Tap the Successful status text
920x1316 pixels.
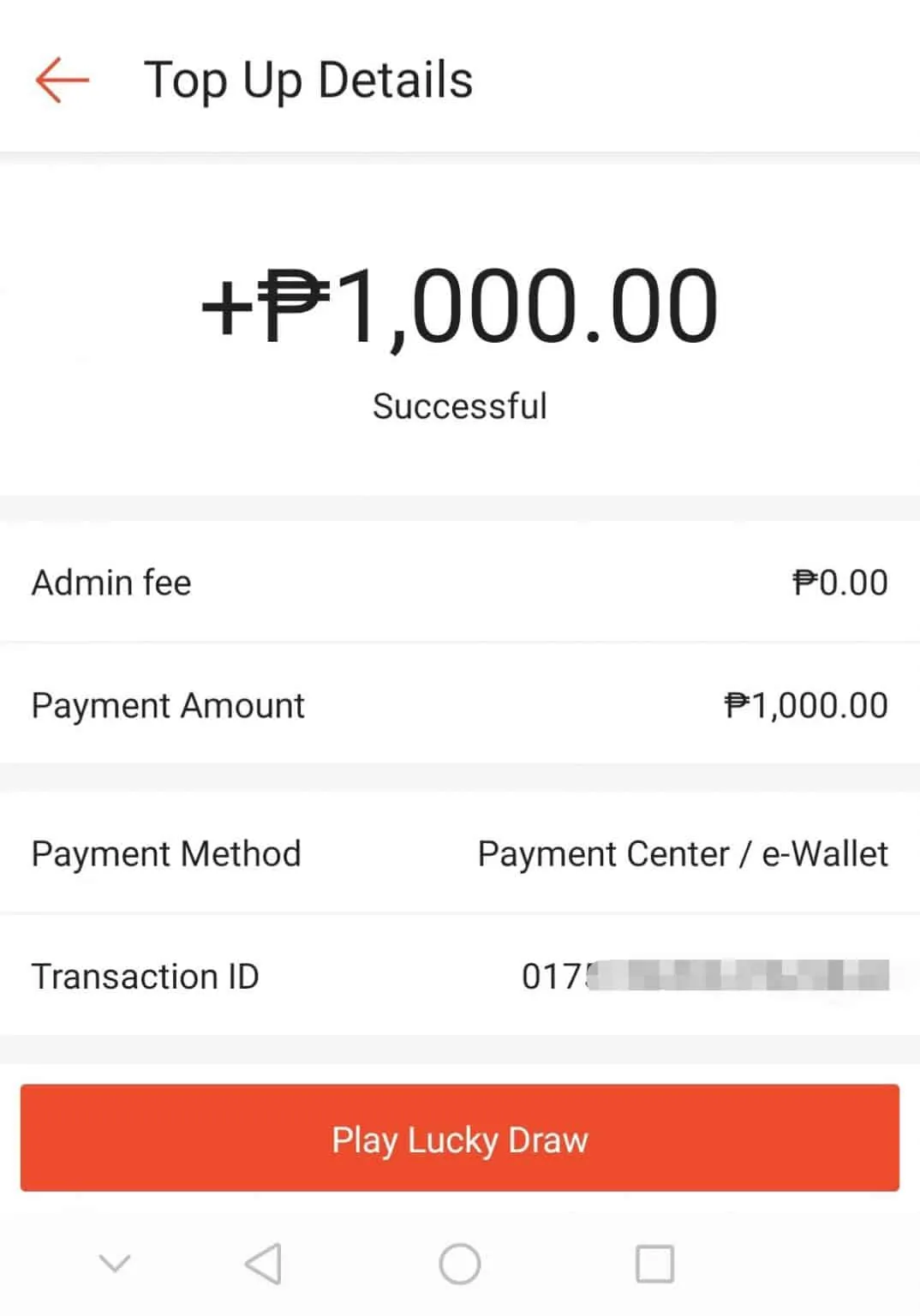point(460,406)
